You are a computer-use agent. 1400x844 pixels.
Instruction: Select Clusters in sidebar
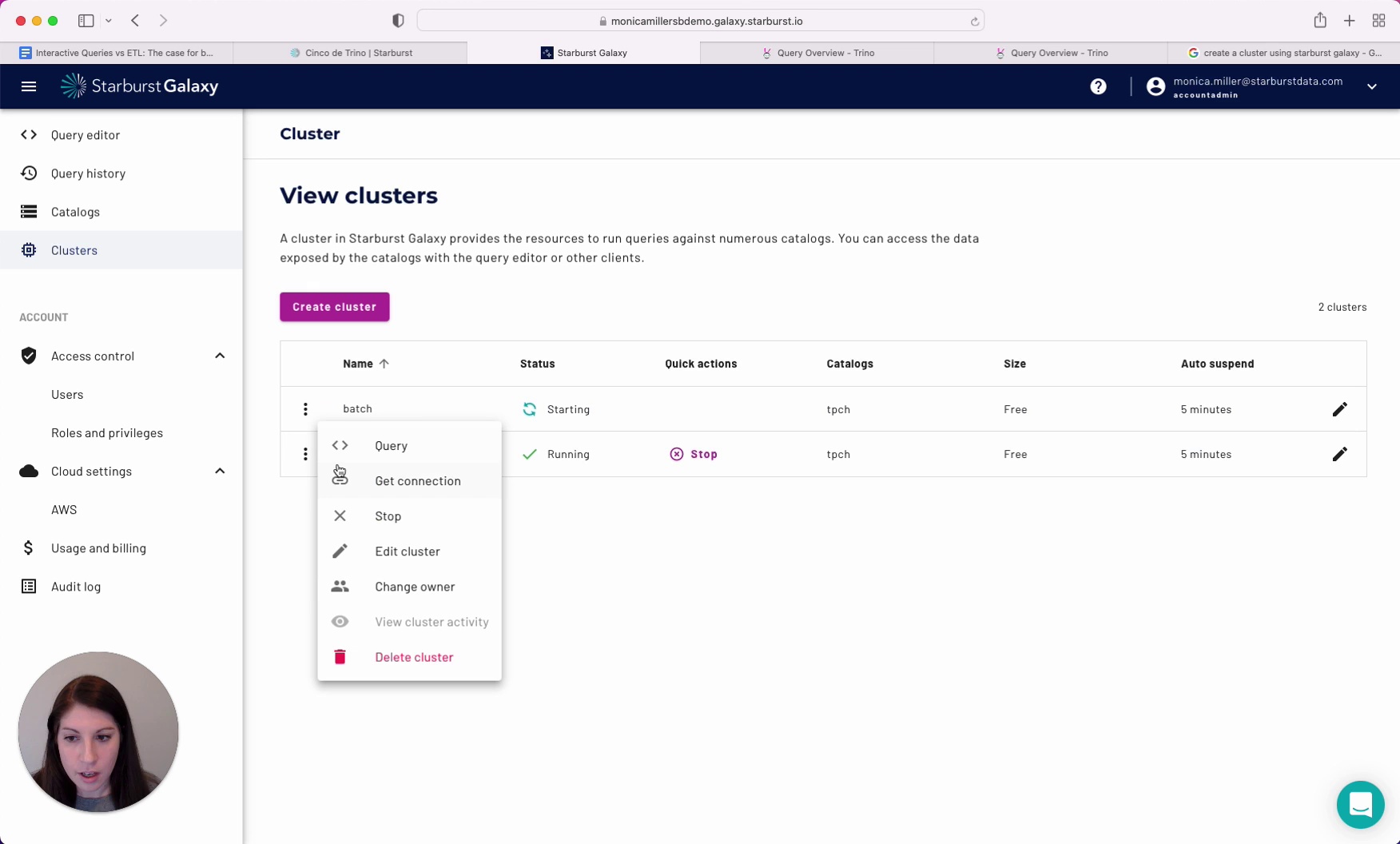[121, 250]
